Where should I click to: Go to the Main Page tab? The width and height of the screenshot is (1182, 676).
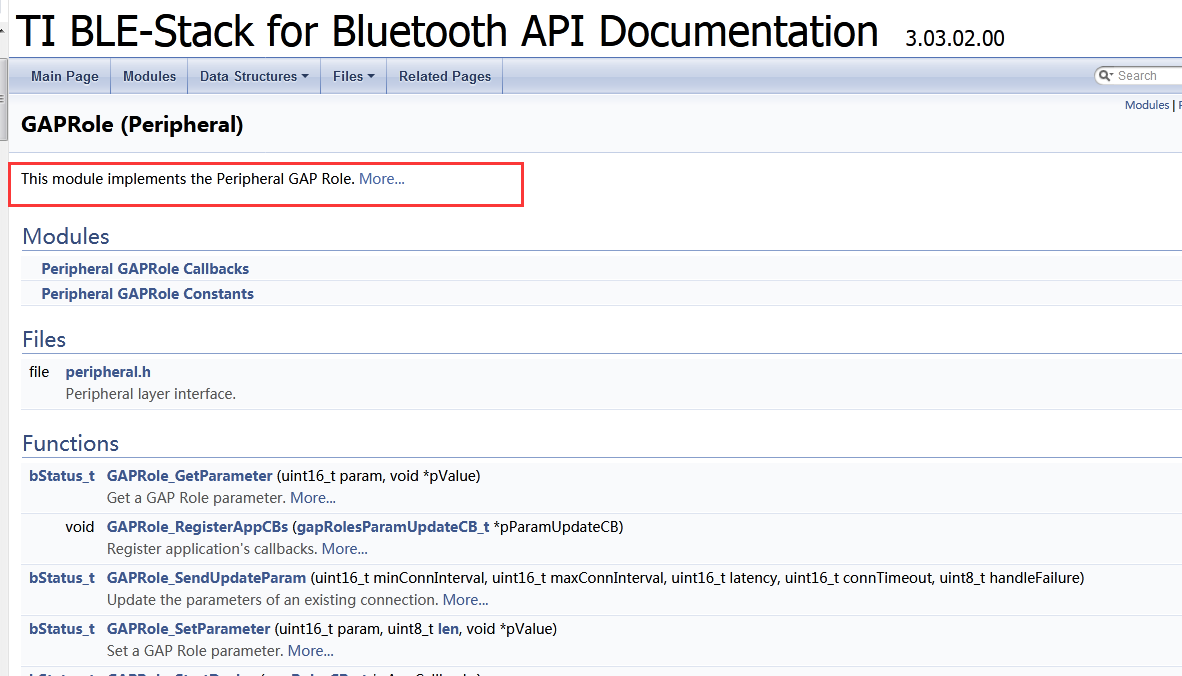tap(65, 76)
